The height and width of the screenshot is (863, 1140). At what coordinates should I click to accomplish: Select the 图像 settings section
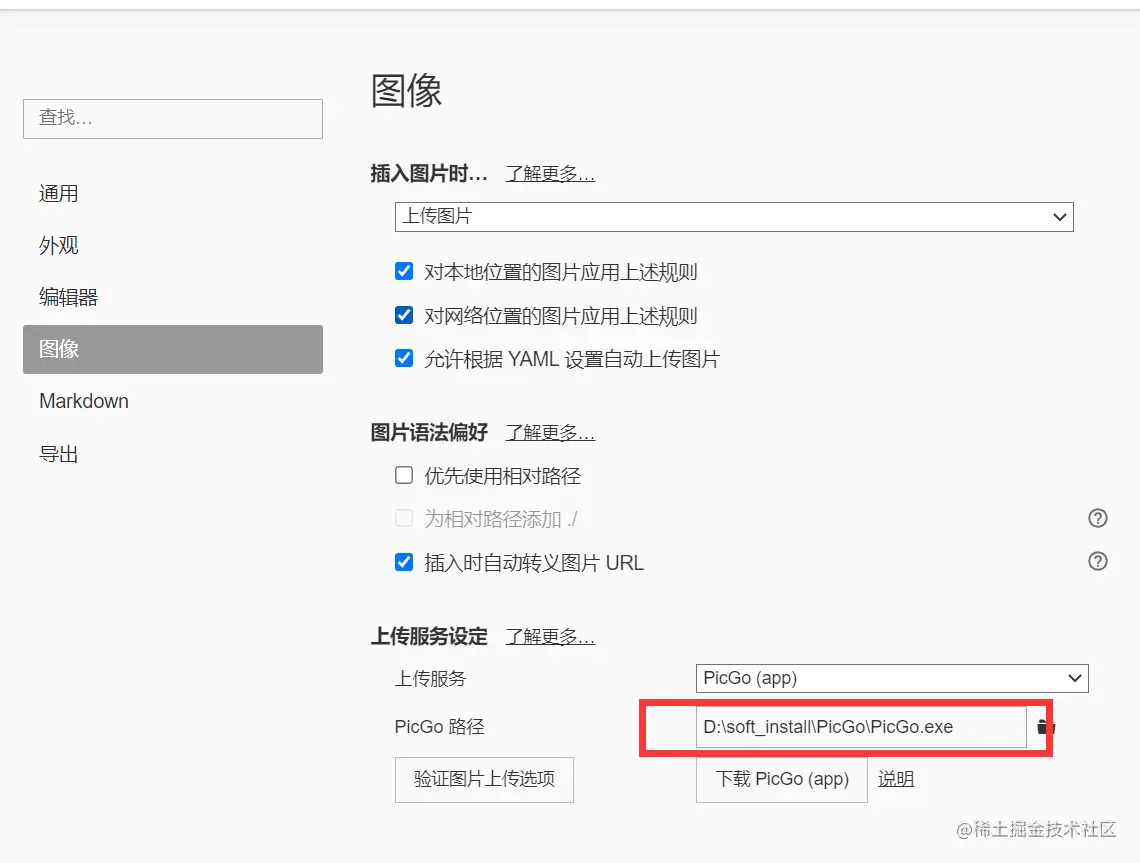pyautogui.click(x=172, y=349)
